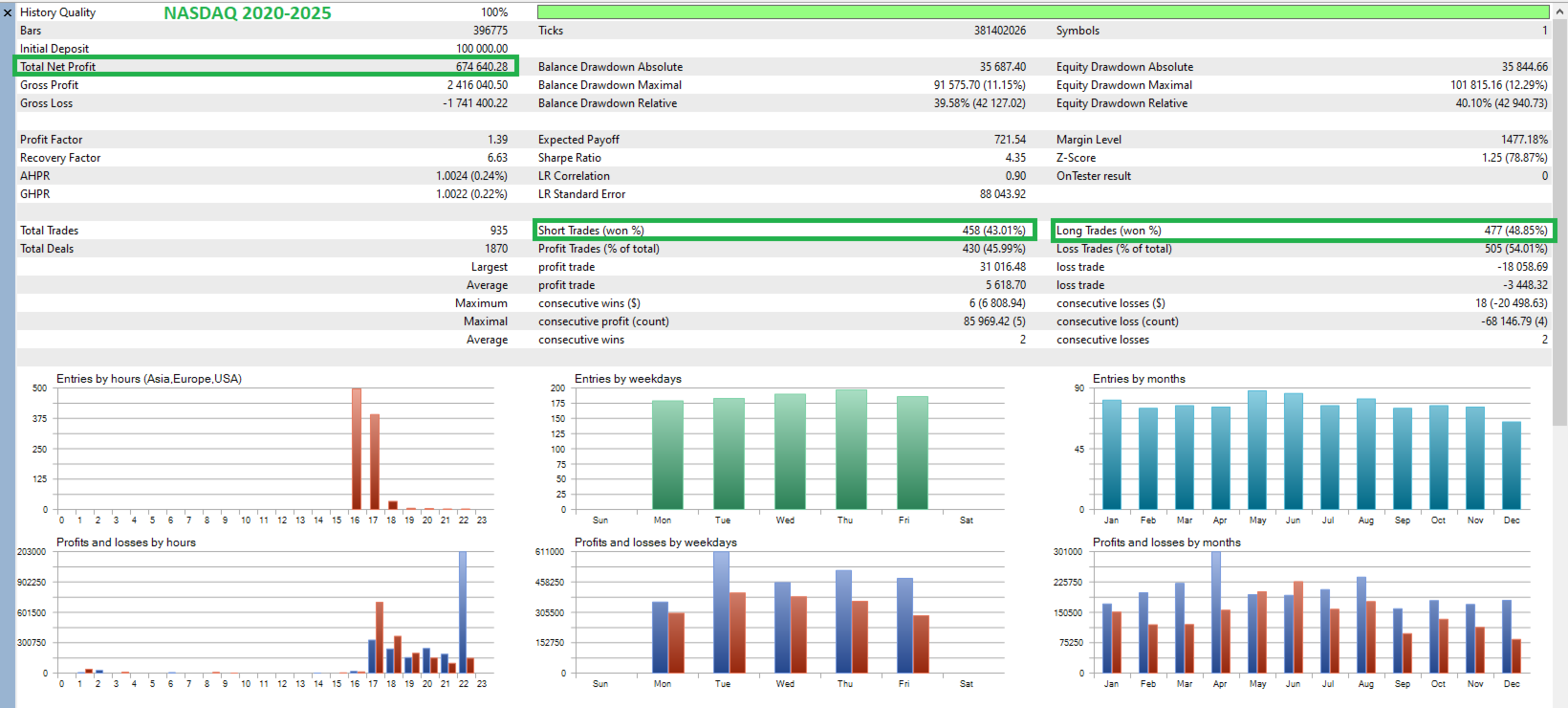1568x708 pixels.
Task: Select the value '91 575.70 (11.15%)'
Action: 980,85
